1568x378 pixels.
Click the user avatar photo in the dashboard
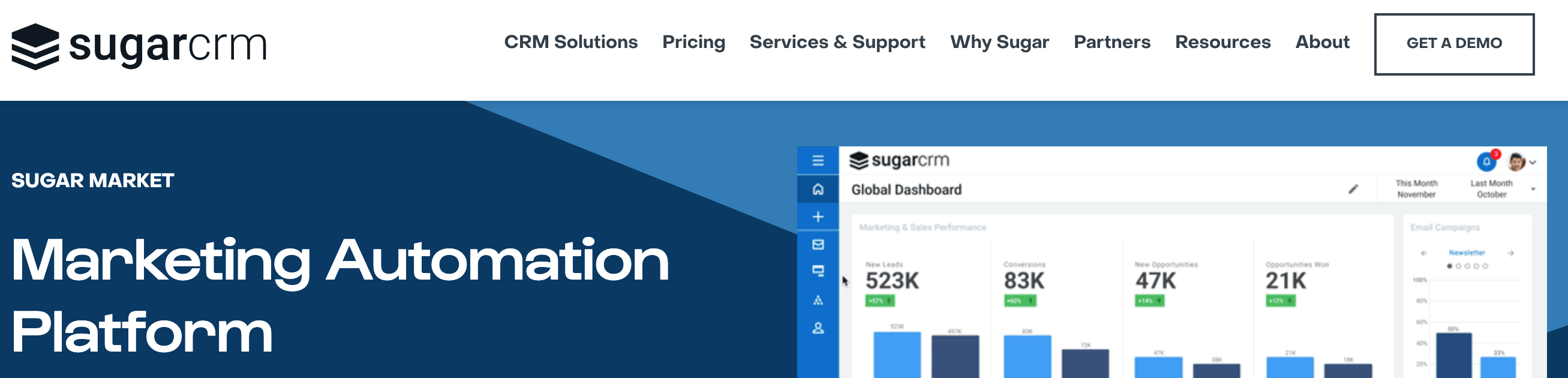1516,162
